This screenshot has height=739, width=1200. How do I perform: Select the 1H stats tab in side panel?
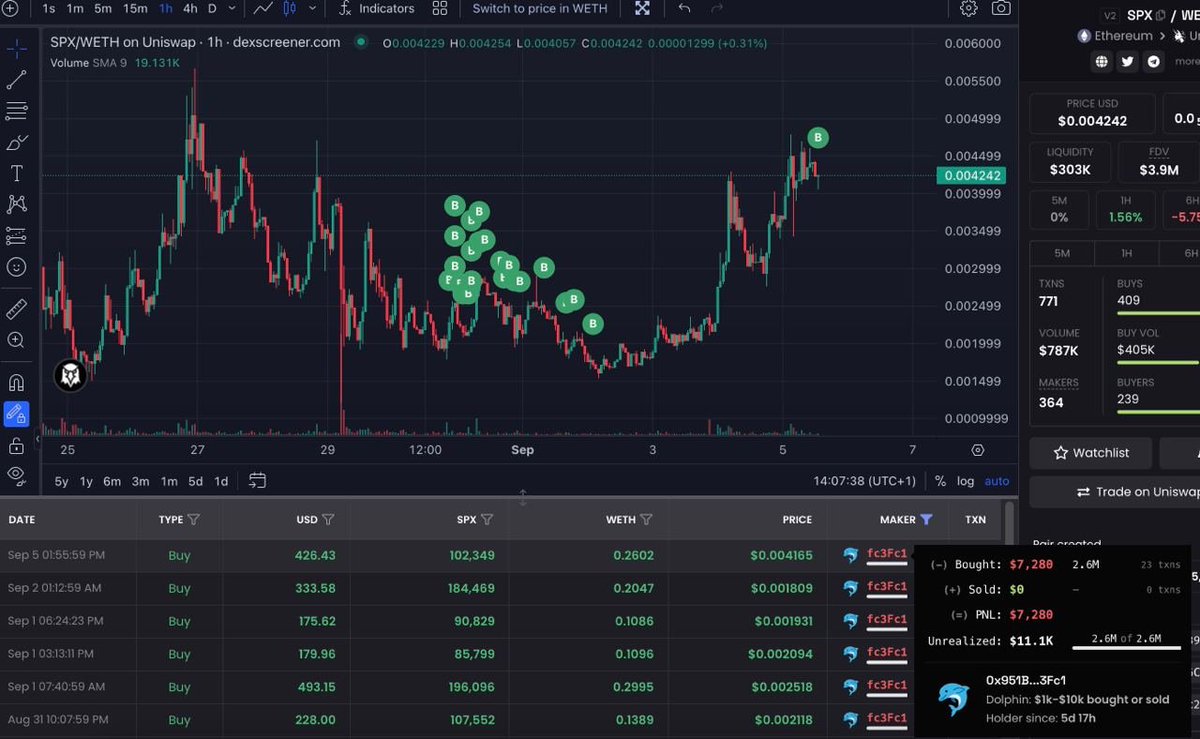pos(1126,253)
